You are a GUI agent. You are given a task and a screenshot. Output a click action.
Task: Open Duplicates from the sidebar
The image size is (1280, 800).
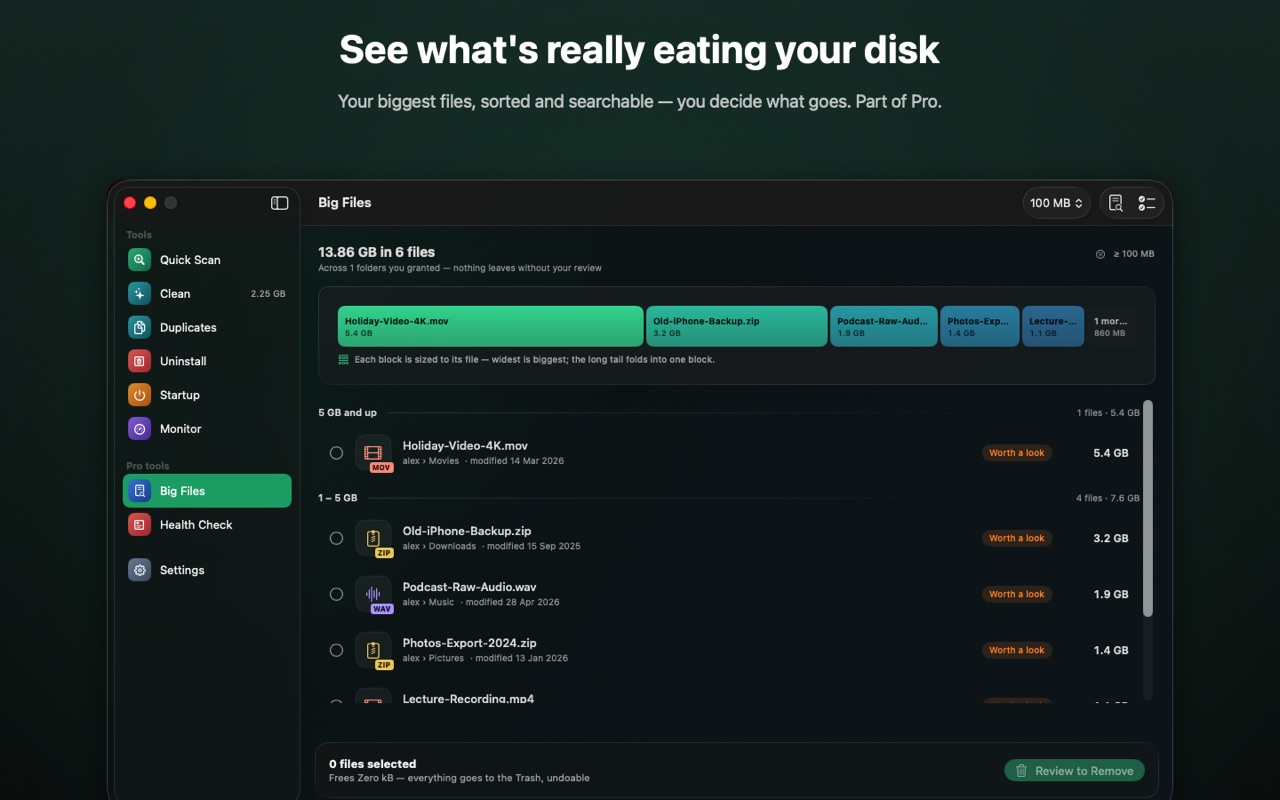click(x=207, y=328)
